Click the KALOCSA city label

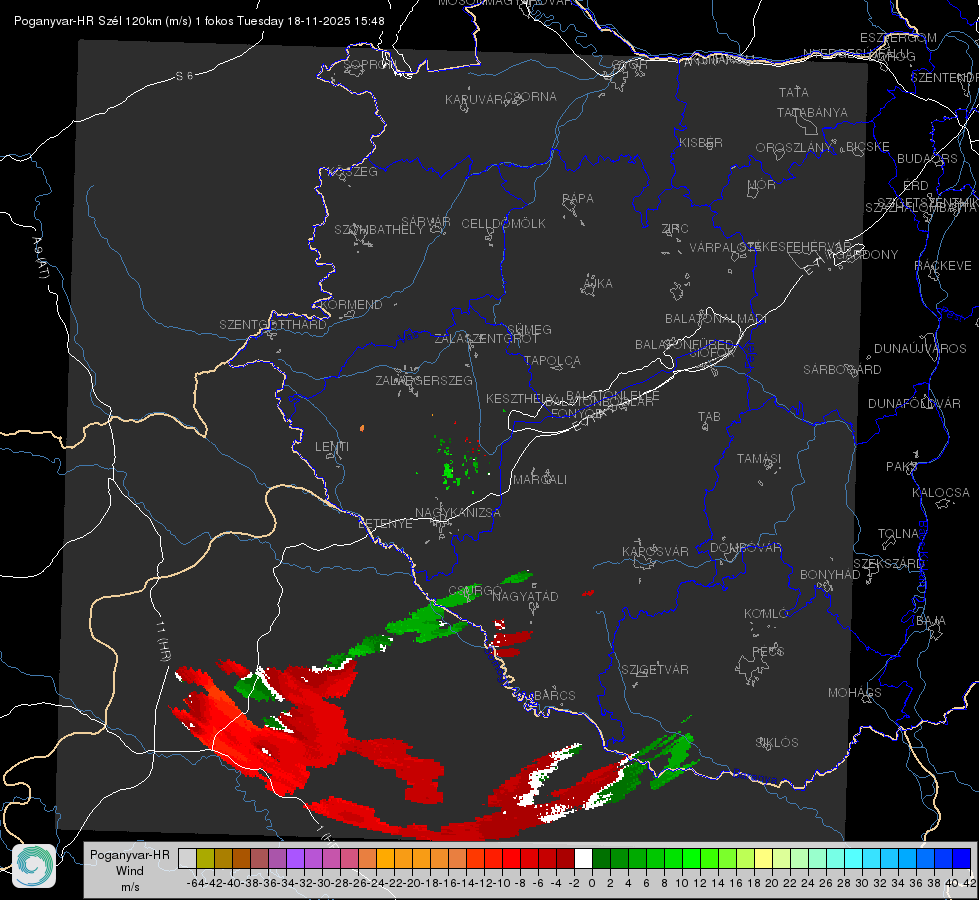[x=940, y=493]
